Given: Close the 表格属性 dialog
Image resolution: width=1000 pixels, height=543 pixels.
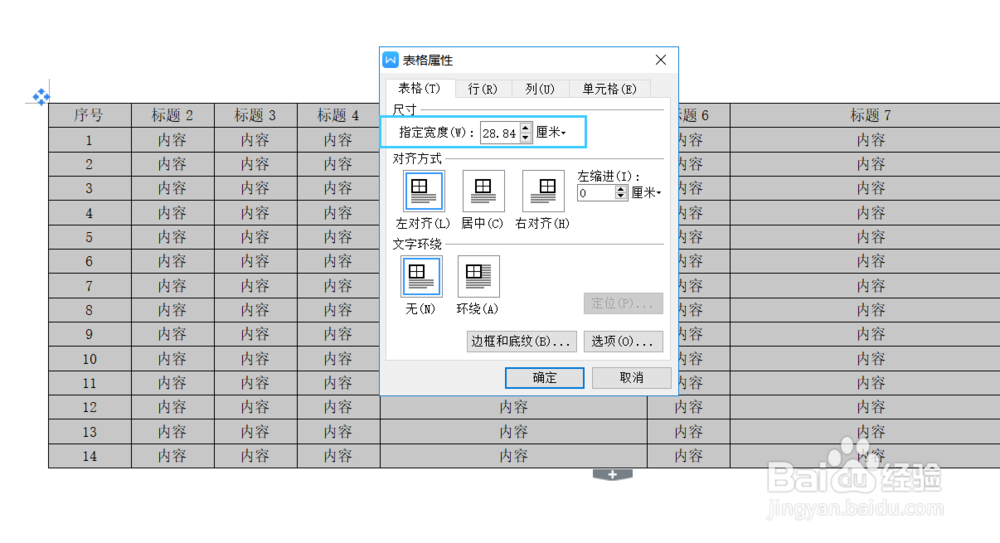Looking at the screenshot, I should click(661, 60).
